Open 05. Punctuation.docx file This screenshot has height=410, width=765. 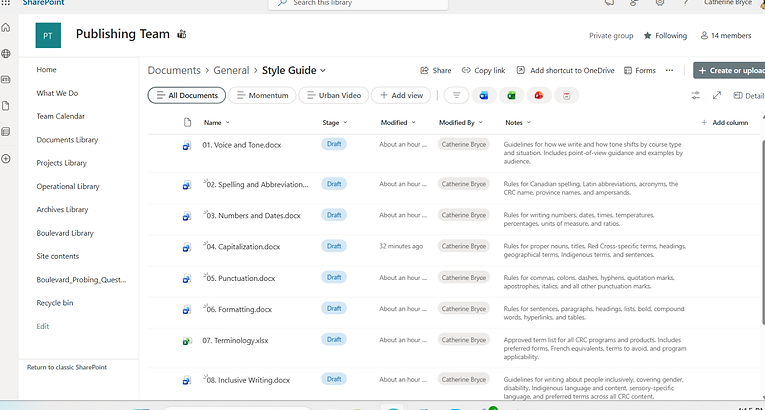pos(241,278)
